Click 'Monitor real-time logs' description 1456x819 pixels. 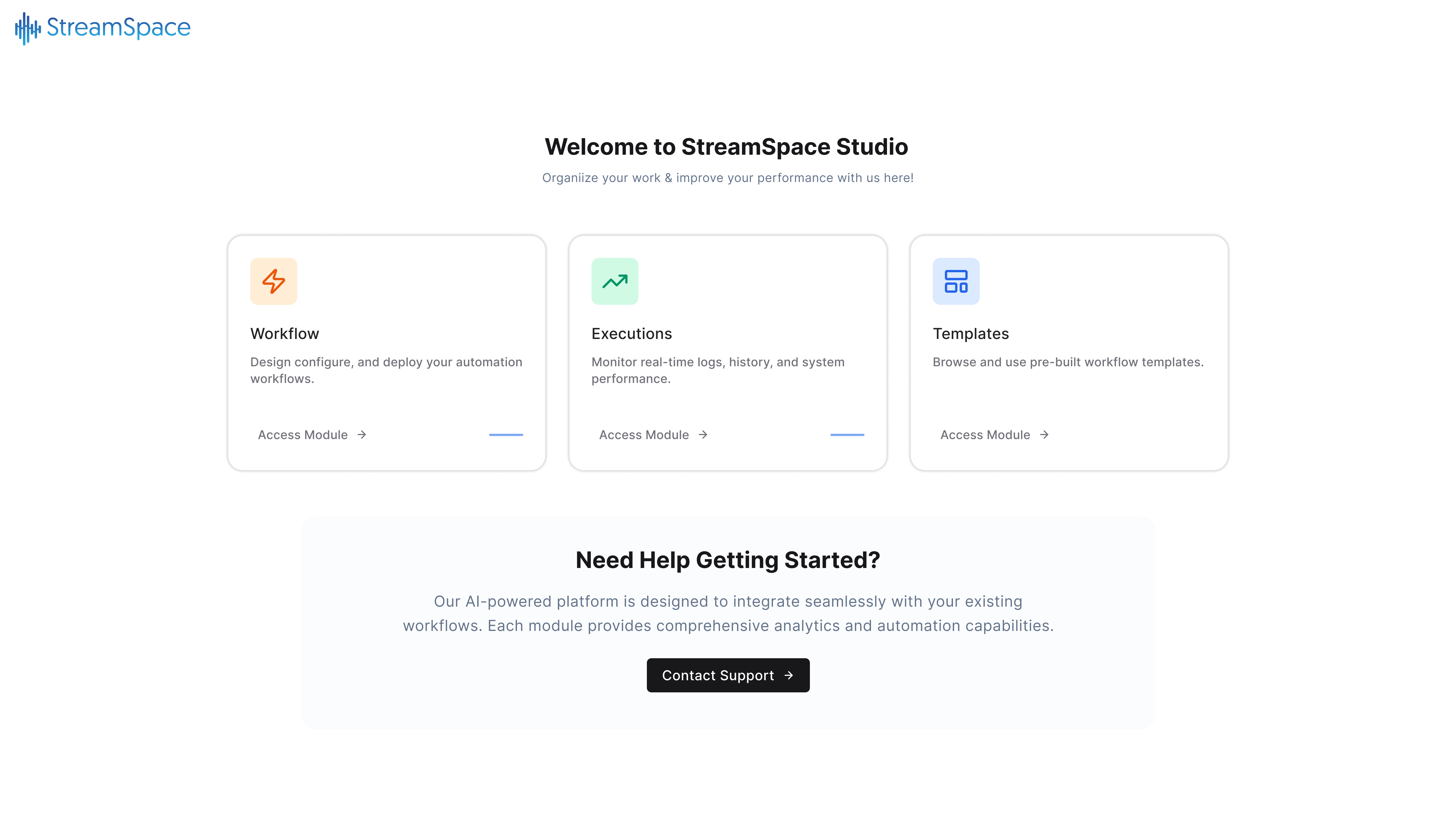[718, 370]
